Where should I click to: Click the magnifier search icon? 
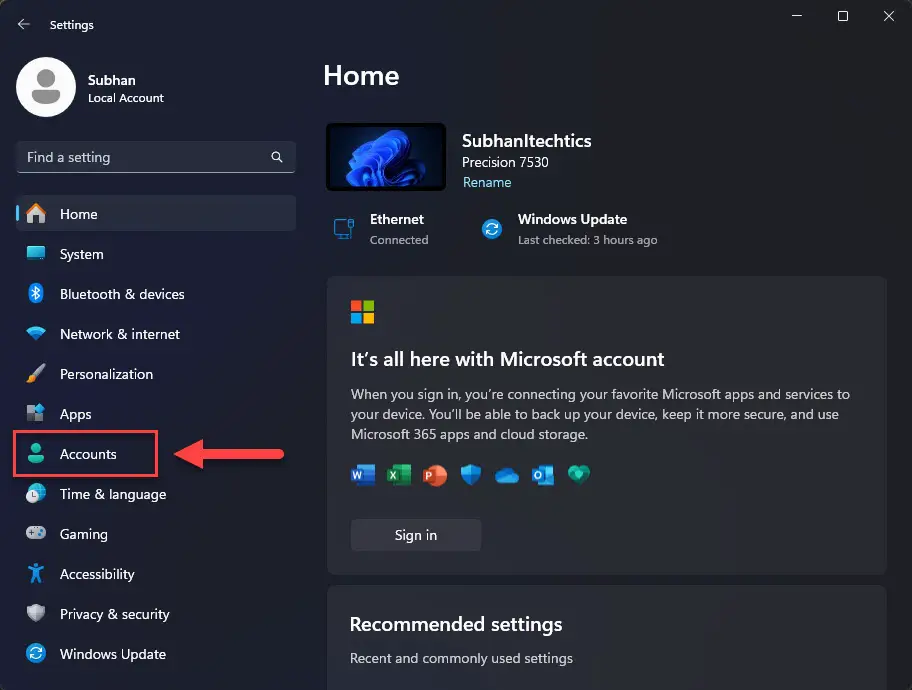coord(277,157)
